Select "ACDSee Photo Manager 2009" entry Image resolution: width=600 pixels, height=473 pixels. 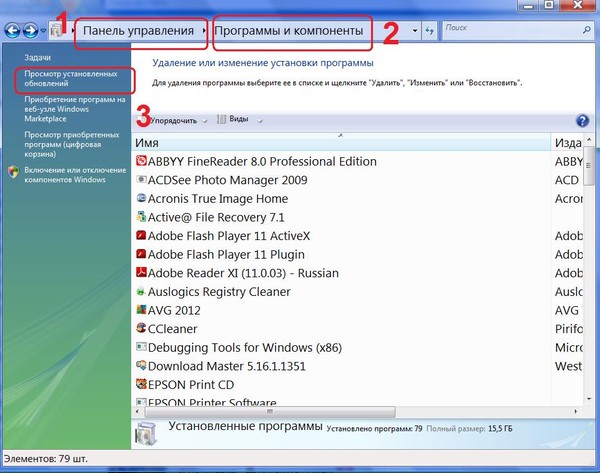point(228,180)
